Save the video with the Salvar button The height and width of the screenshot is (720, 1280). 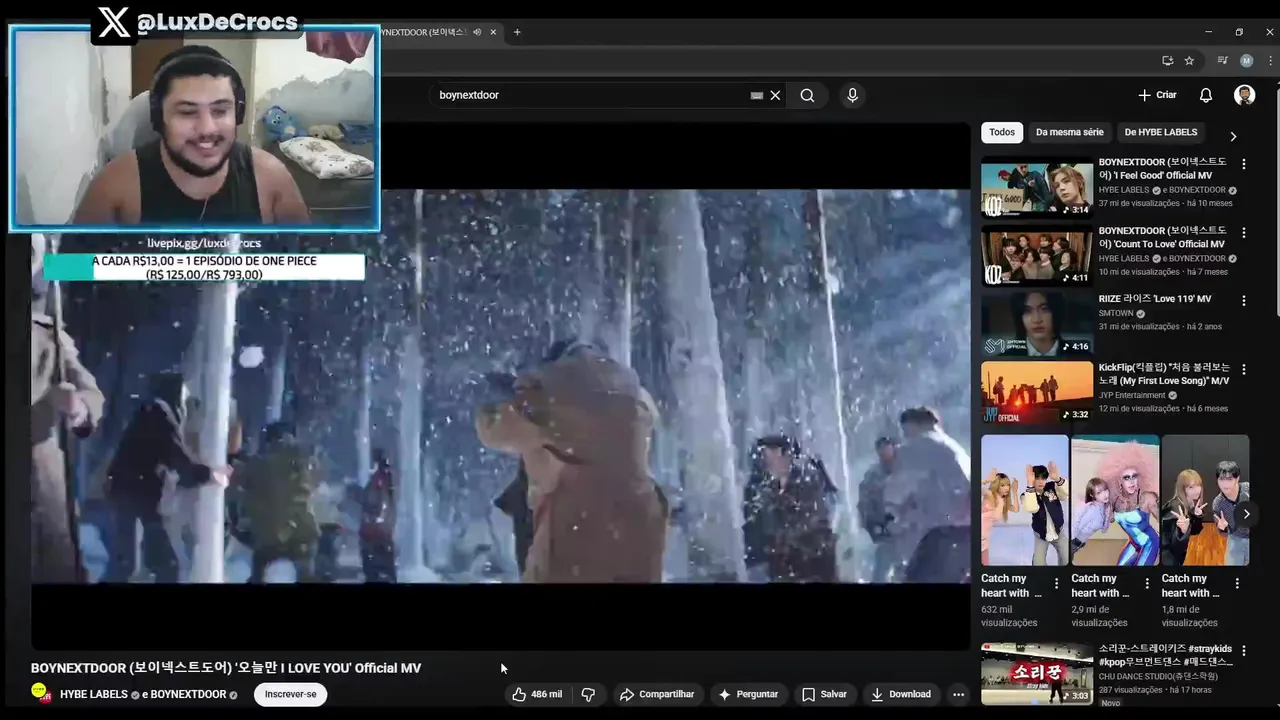824,694
